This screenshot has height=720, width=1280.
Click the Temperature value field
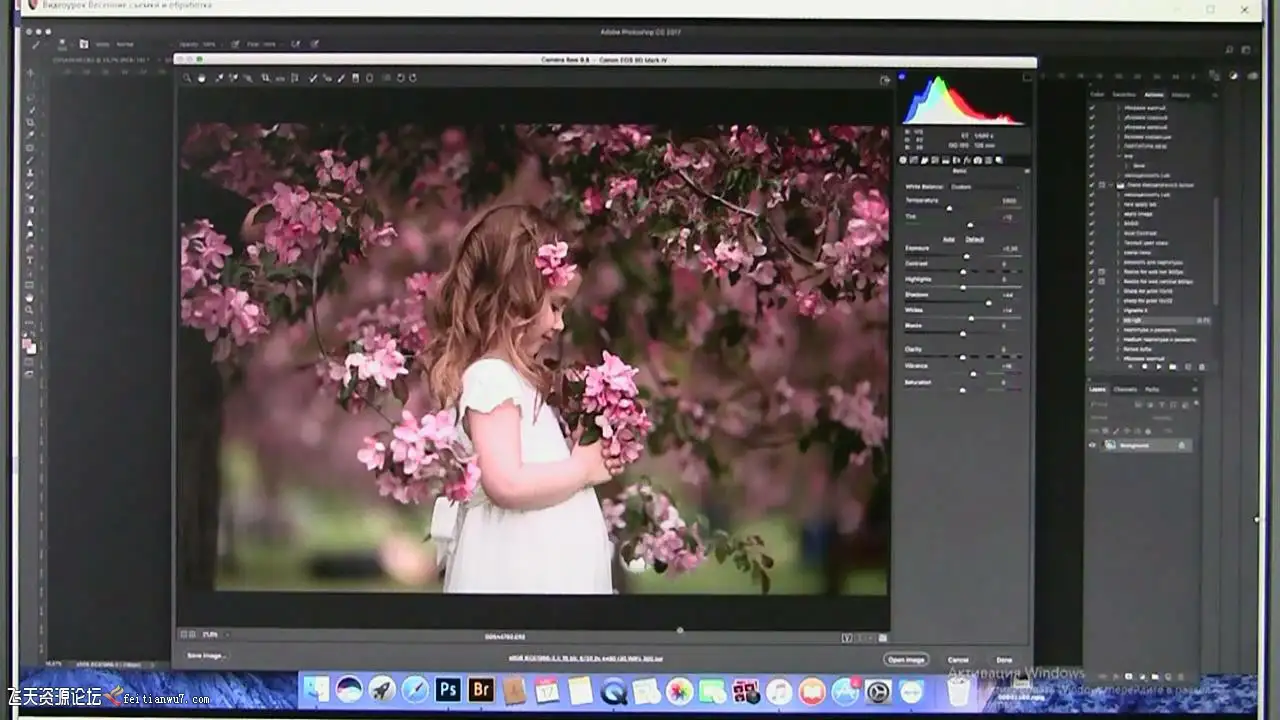(x=1008, y=200)
